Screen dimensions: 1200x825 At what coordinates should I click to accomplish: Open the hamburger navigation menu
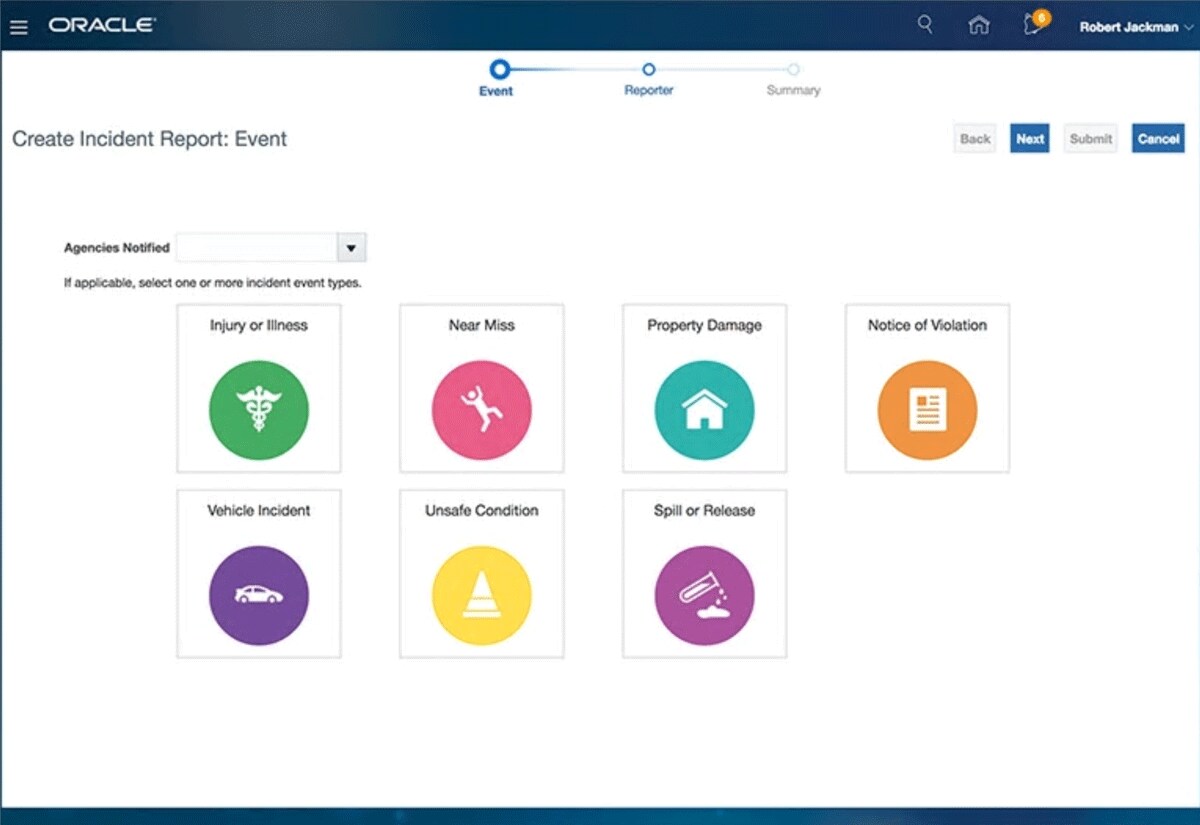point(18,27)
